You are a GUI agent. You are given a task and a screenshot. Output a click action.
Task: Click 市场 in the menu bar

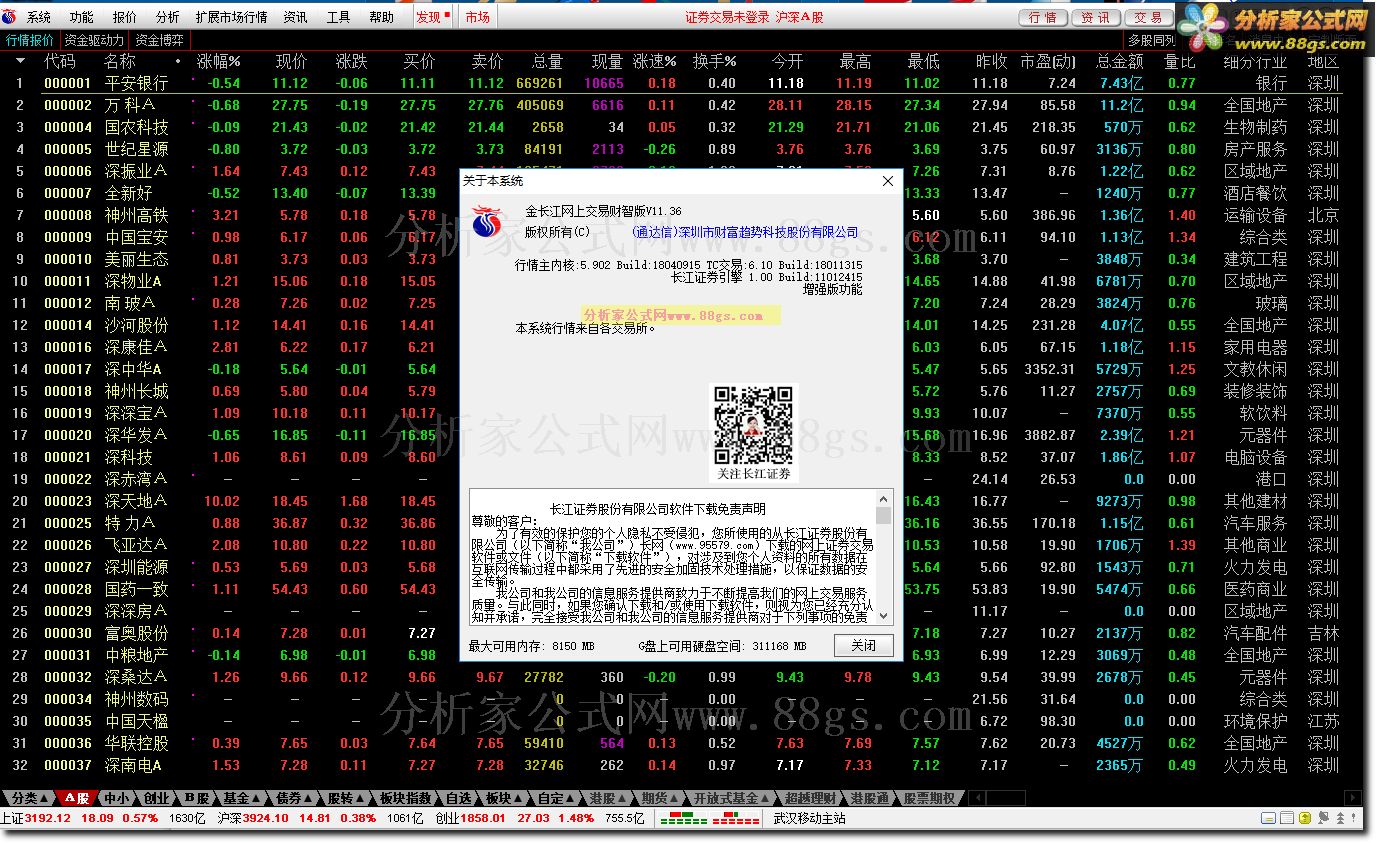[x=478, y=17]
